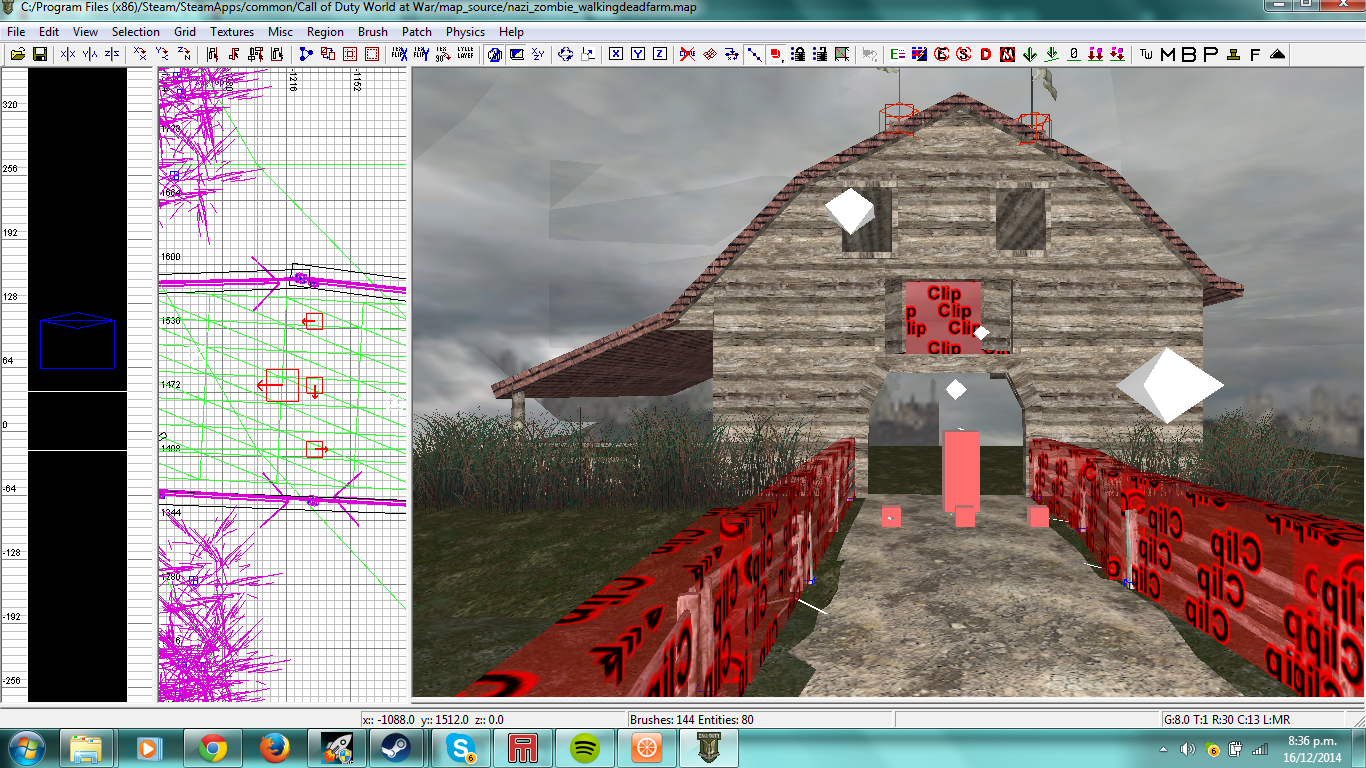This screenshot has height=768, width=1366.
Task: Click the green E list icon
Action: point(897,53)
